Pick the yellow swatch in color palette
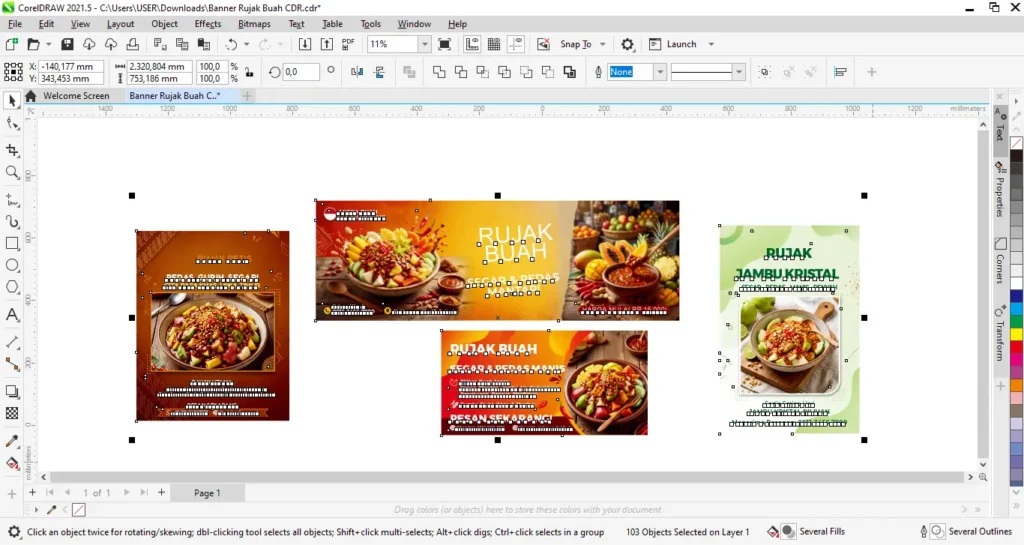Viewport: 1024px width, 545px height. coord(1016,334)
